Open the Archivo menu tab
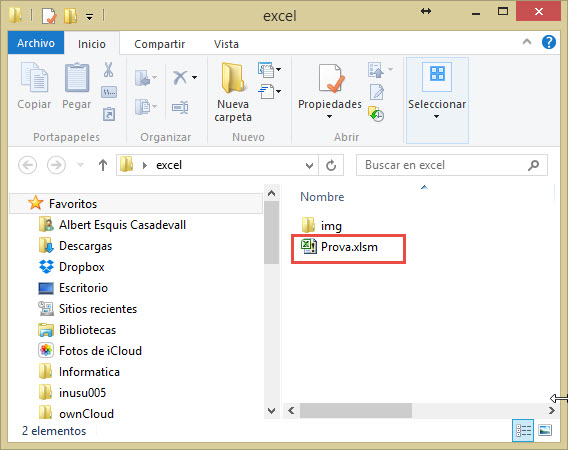The image size is (568, 450). coord(36,43)
